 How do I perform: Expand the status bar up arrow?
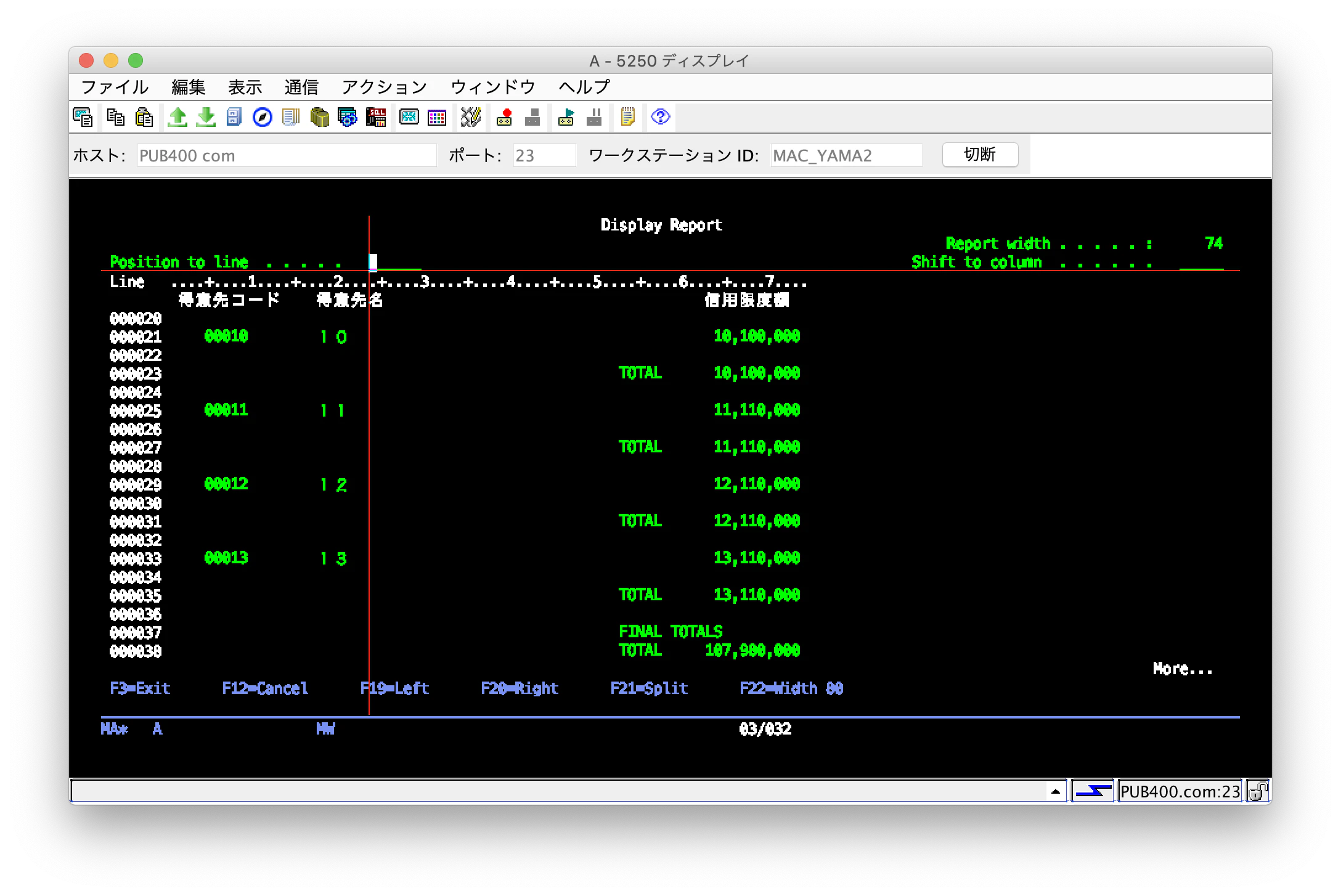click(1056, 791)
